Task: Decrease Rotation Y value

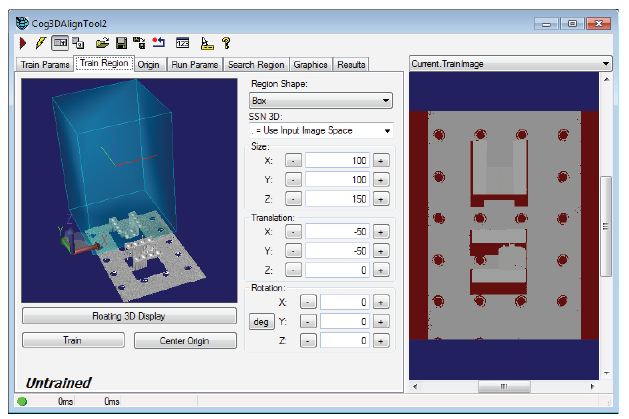Action: tap(308, 322)
